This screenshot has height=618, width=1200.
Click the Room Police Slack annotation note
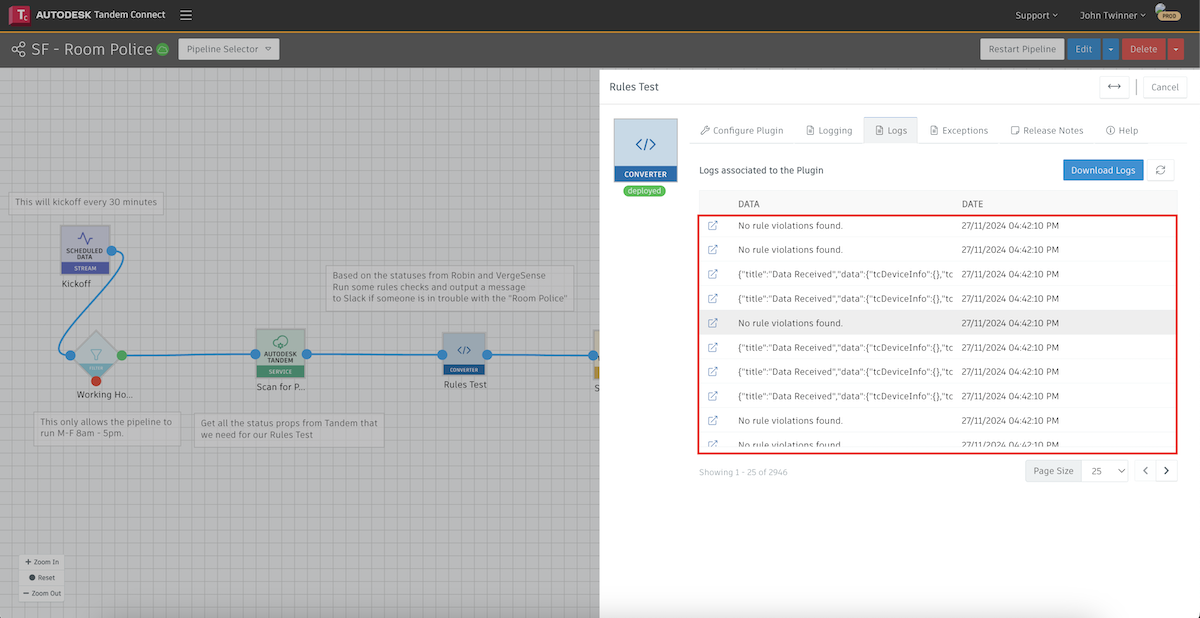[451, 287]
